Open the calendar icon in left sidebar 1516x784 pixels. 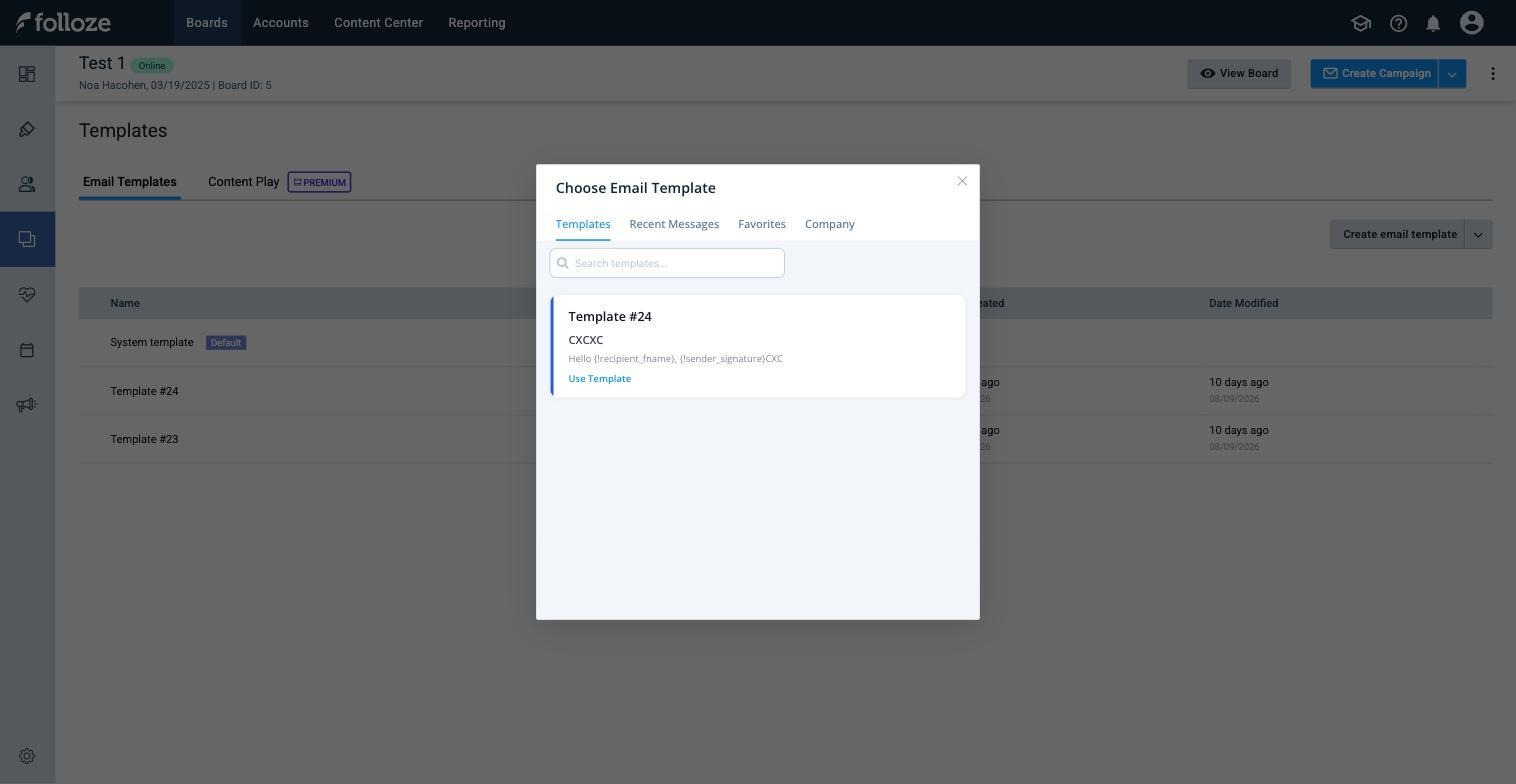tap(27, 350)
